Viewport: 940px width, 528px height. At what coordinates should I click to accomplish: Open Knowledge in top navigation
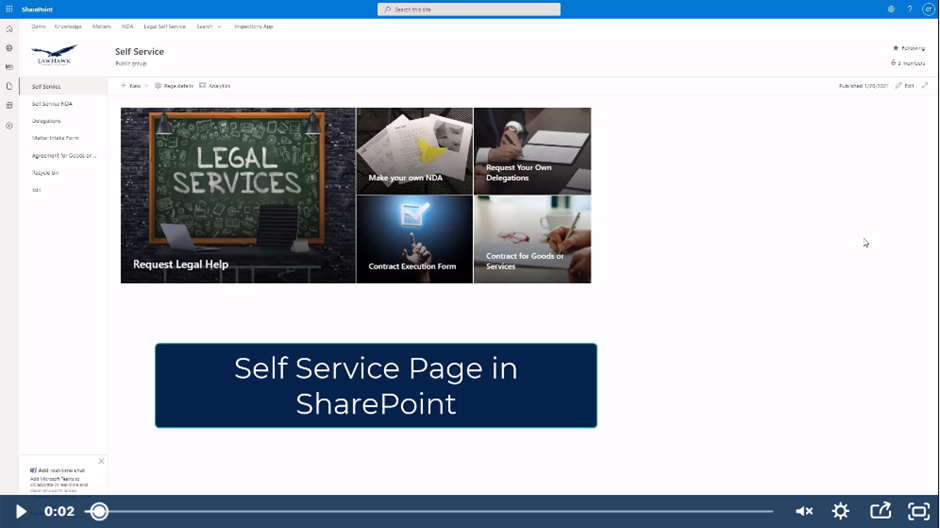point(68,26)
